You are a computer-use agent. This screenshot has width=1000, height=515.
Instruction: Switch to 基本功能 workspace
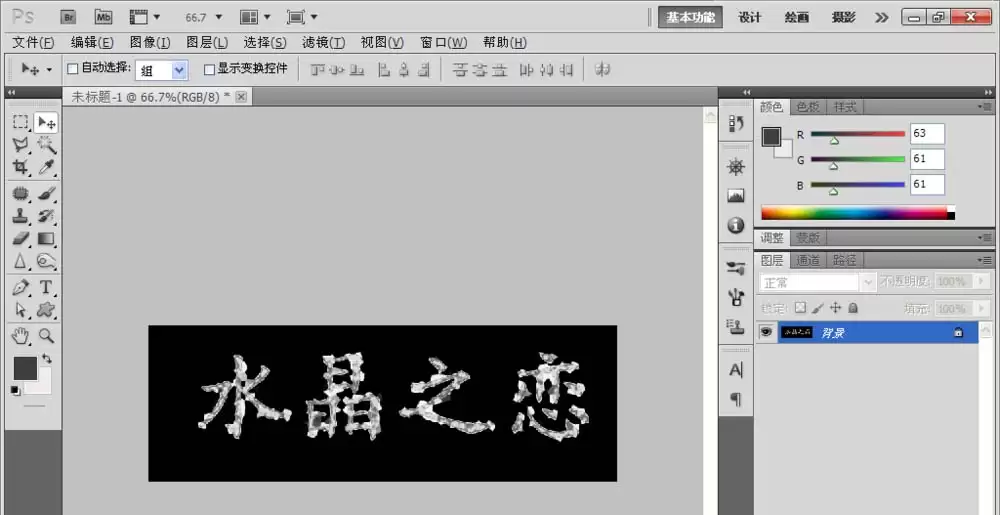coord(690,18)
